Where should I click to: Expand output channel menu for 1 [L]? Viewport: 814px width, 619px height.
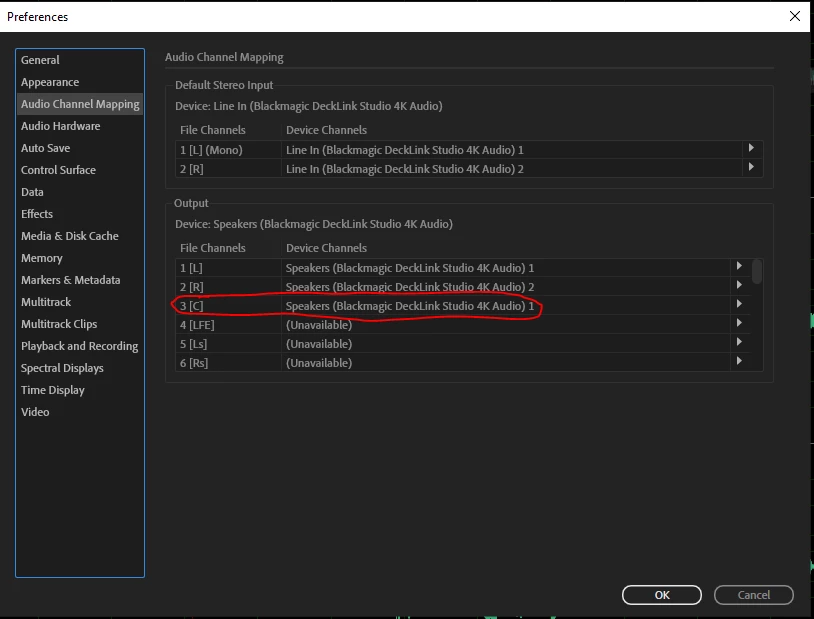point(739,266)
